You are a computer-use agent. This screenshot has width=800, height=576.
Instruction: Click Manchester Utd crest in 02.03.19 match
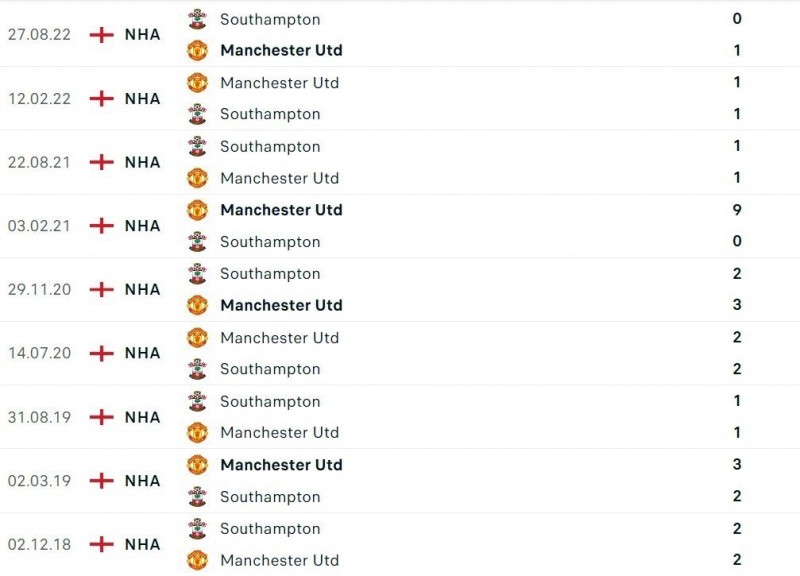tap(197, 465)
